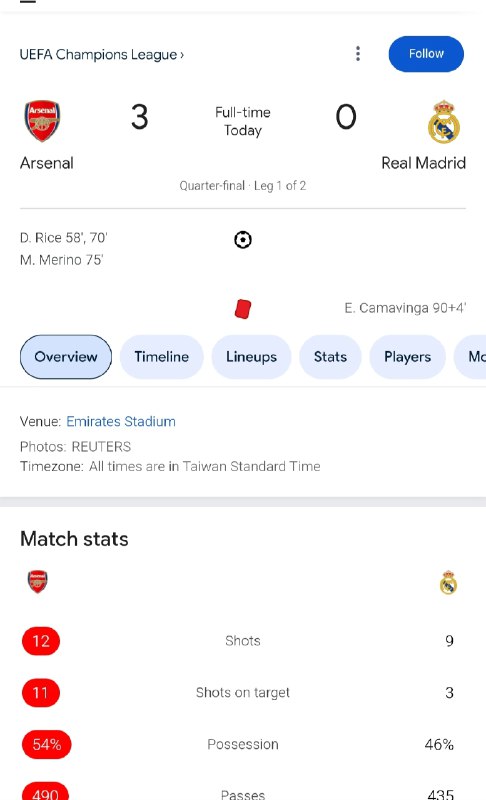
Task: Tap the football goal icon
Action: click(243, 239)
